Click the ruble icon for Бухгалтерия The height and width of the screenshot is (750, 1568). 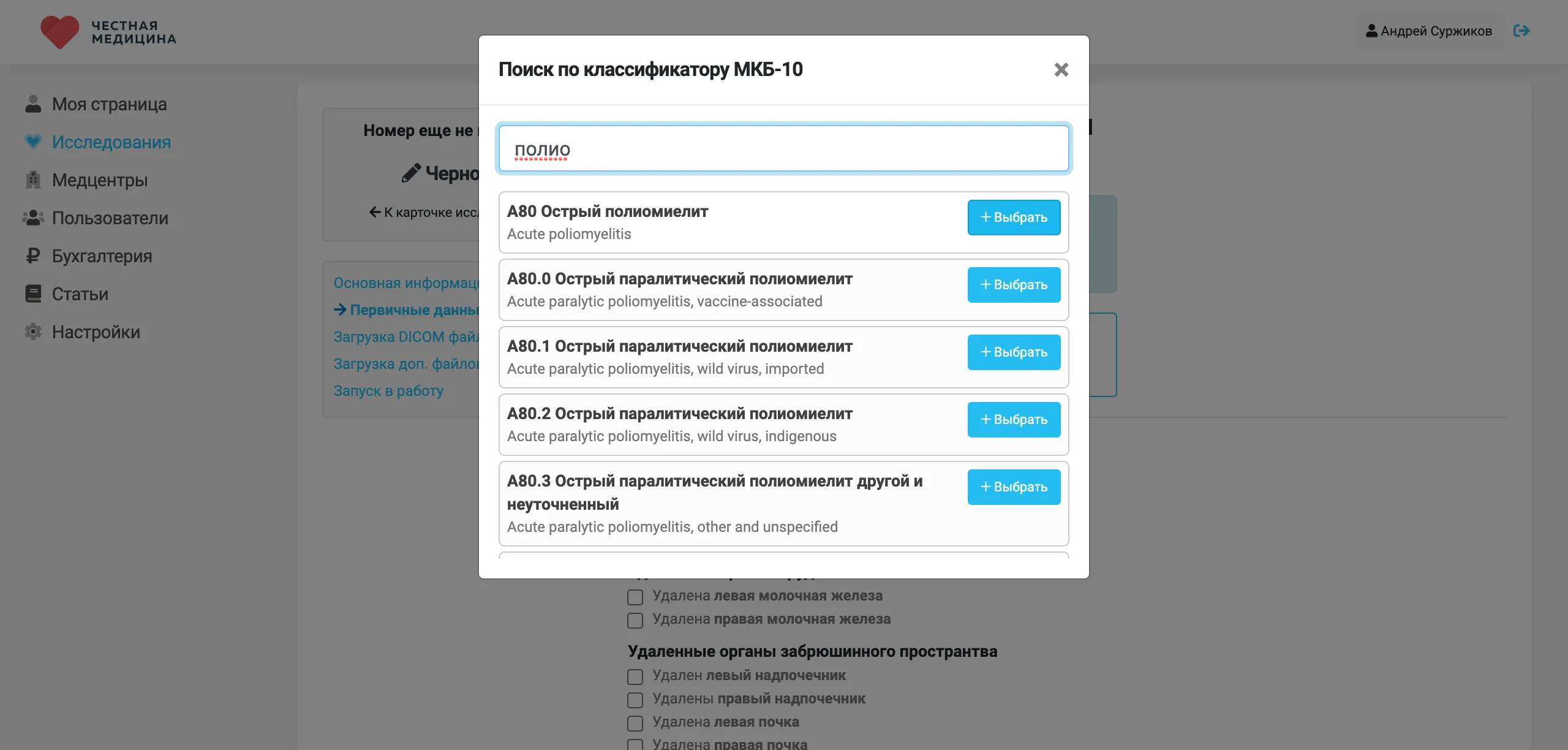pyautogui.click(x=33, y=256)
